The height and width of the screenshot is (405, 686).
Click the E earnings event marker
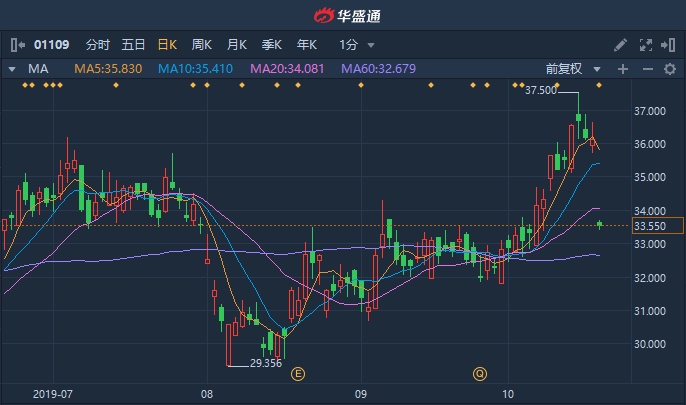tap(297, 373)
